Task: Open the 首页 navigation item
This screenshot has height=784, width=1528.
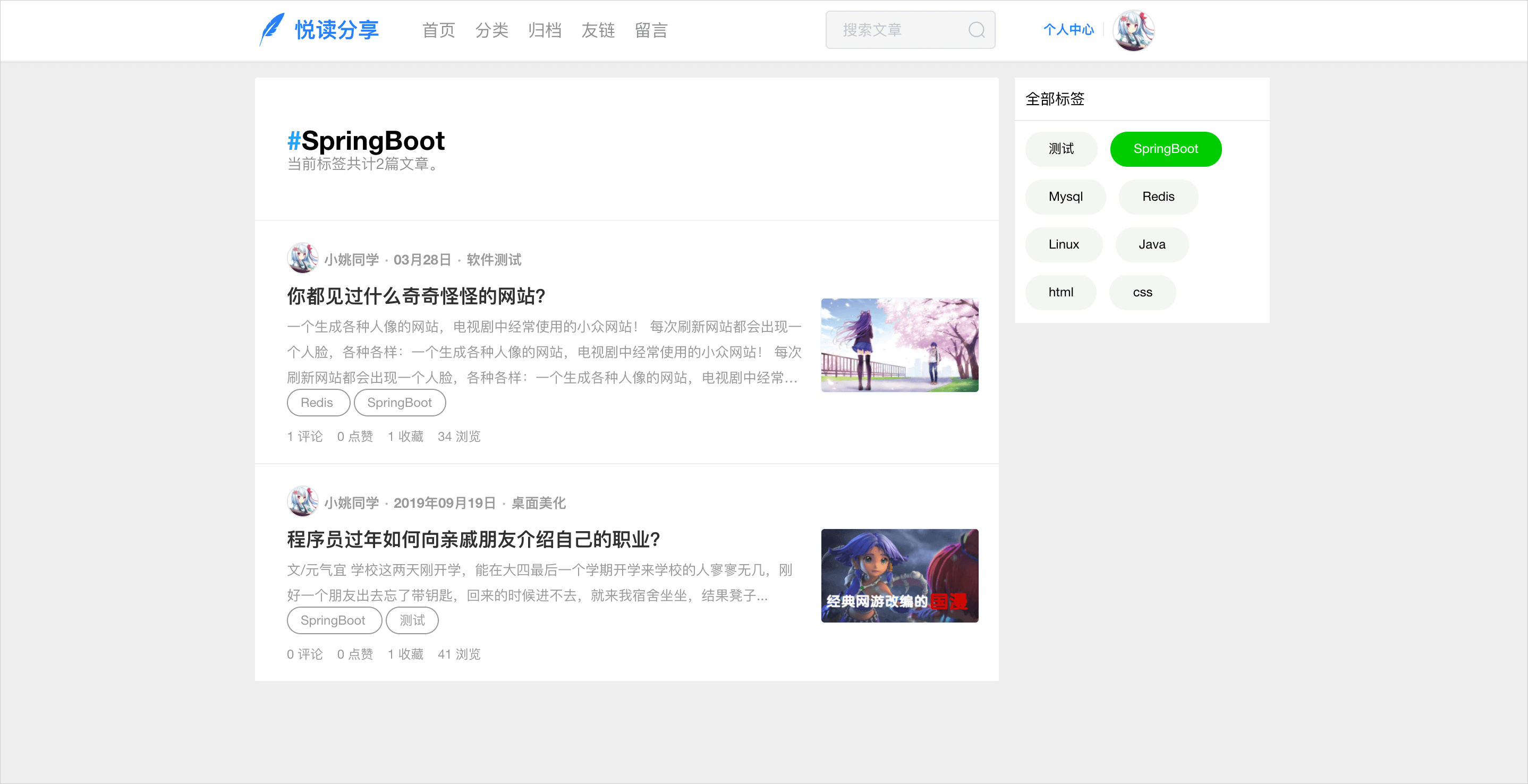Action: 438,30
